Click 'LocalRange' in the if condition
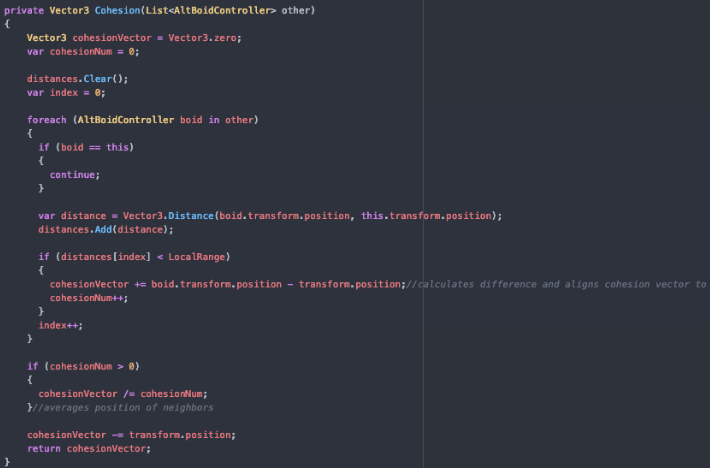Viewport: 710px width, 468px height. click(197, 257)
